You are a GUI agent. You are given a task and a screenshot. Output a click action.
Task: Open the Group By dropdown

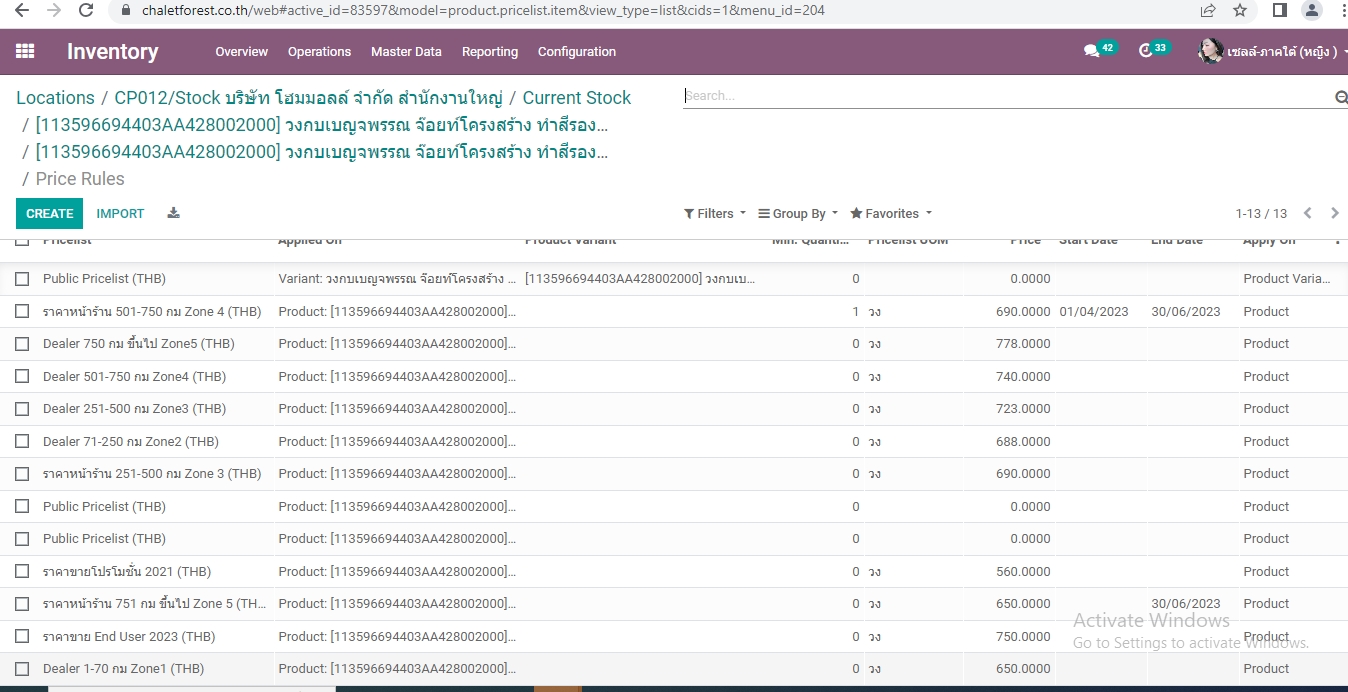click(x=798, y=214)
